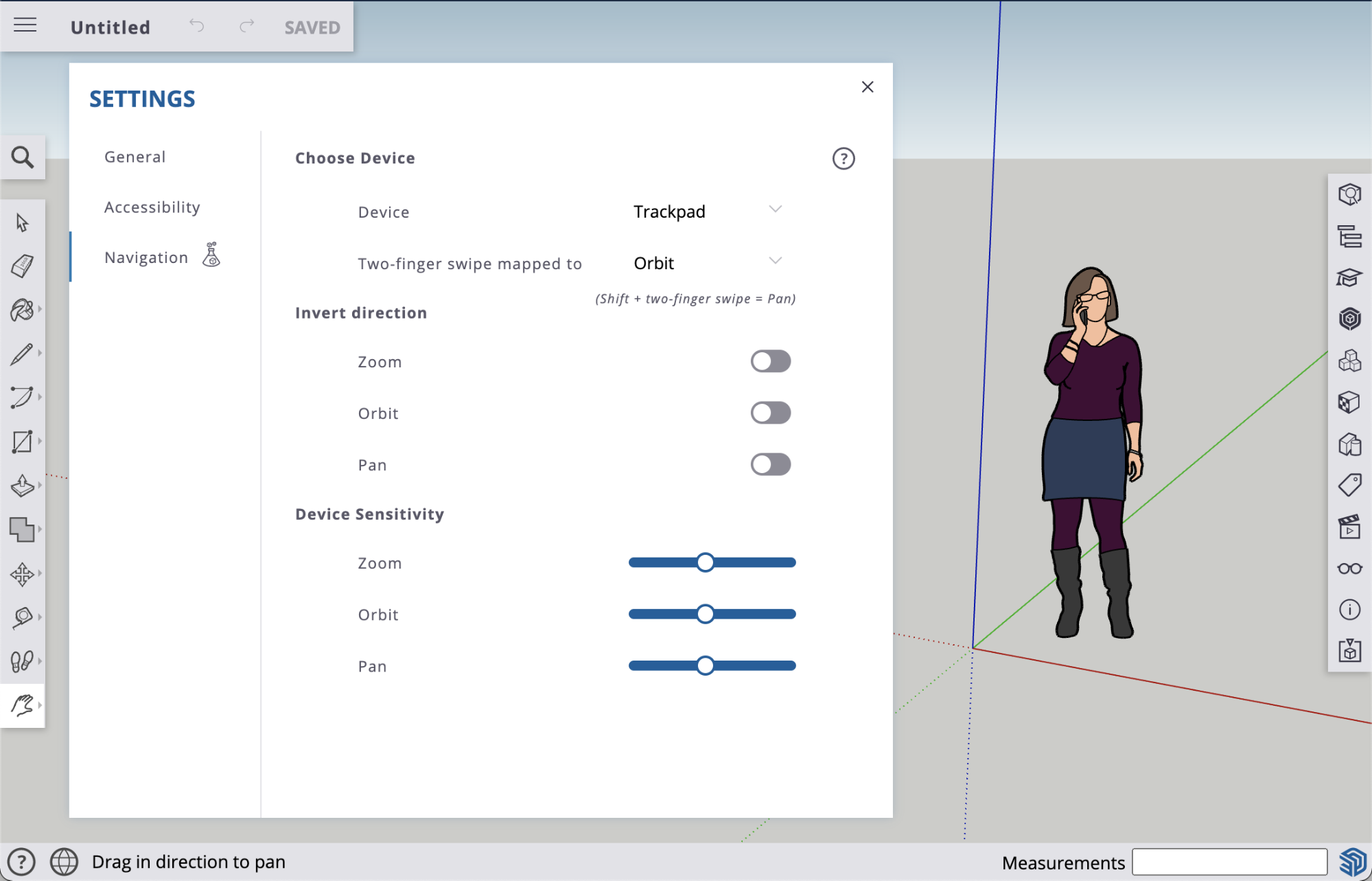Select the Select arrow tool
1372x881 pixels.
coord(22,222)
